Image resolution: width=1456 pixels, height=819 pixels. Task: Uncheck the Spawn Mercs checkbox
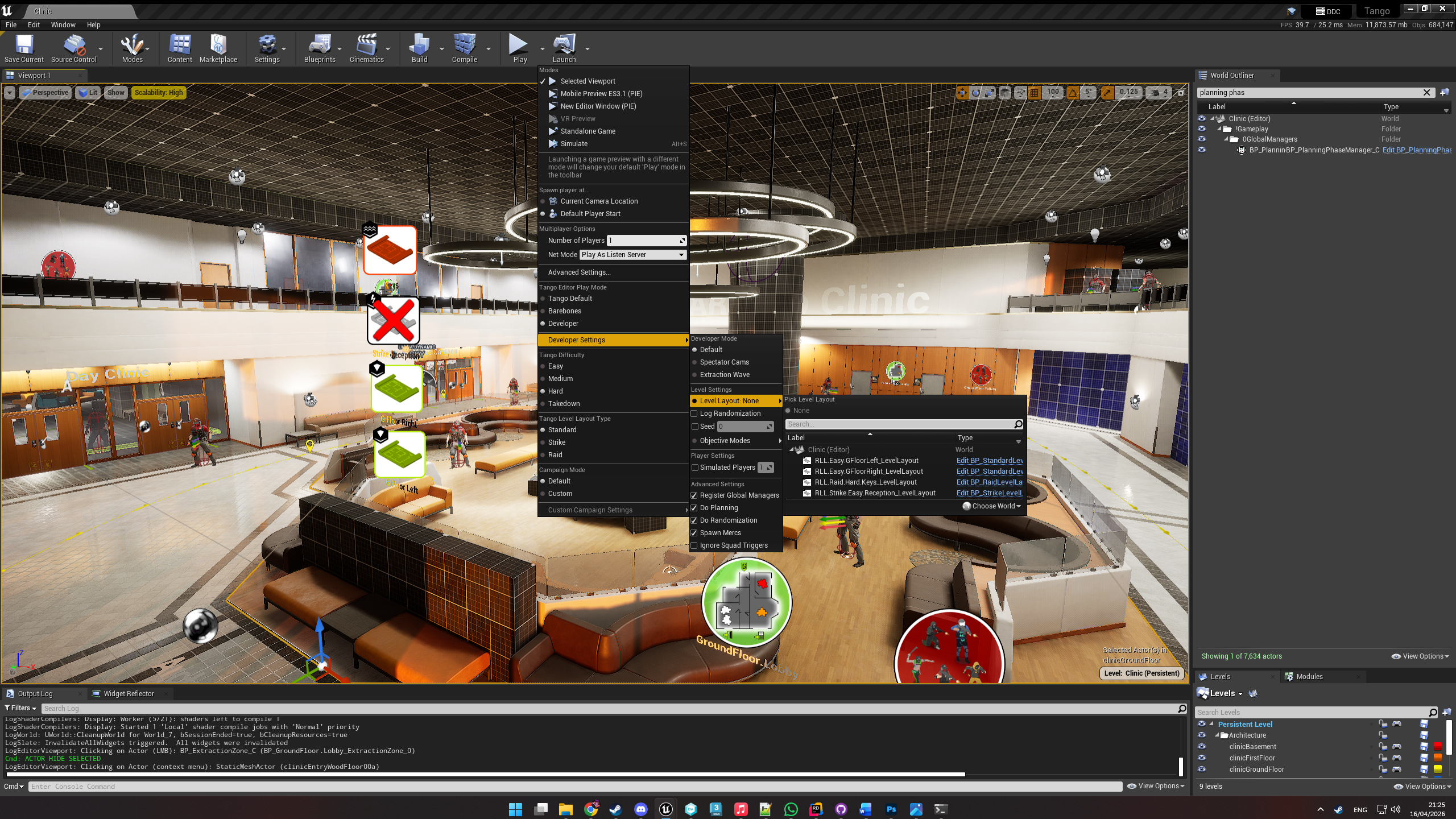694,533
